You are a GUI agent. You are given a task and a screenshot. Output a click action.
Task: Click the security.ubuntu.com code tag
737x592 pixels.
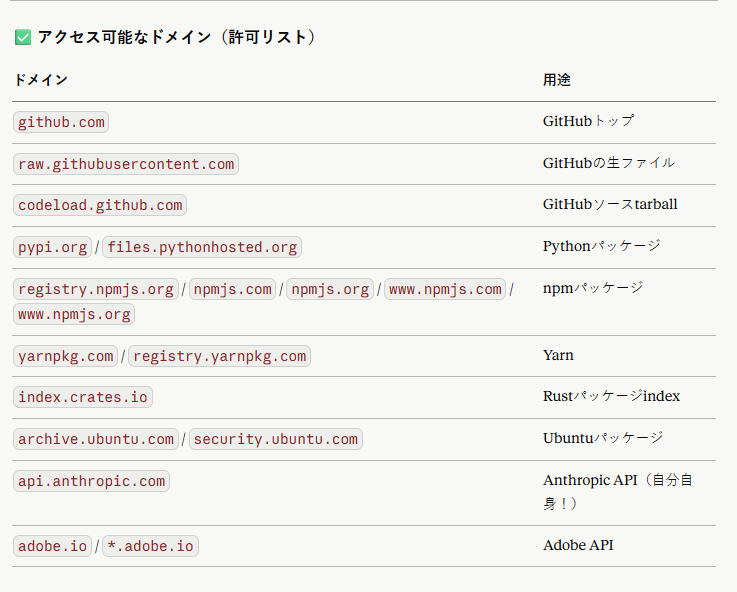(276, 439)
